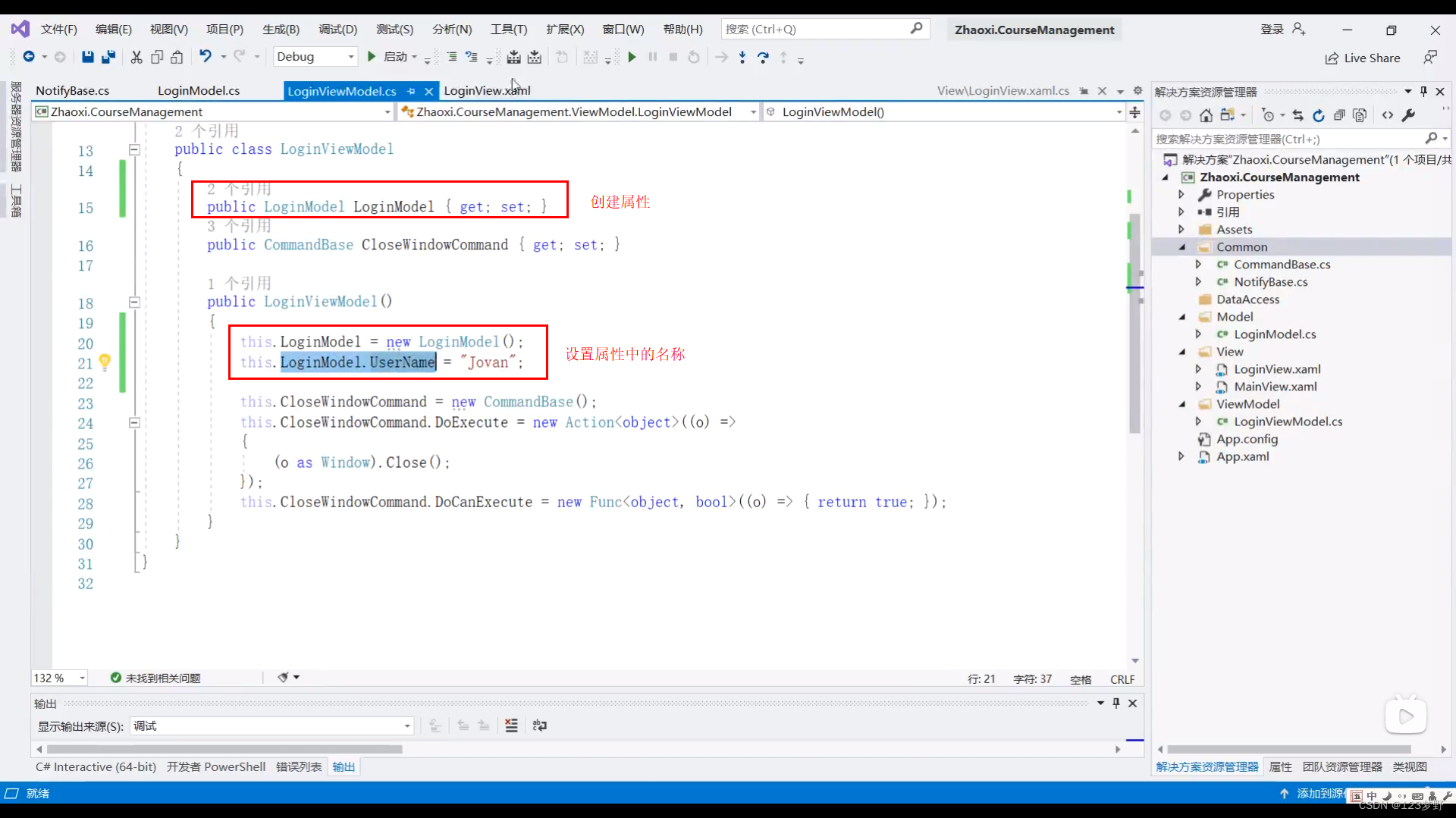
Task: Open 开发者 PowerShell tab
Action: pyautogui.click(x=216, y=766)
